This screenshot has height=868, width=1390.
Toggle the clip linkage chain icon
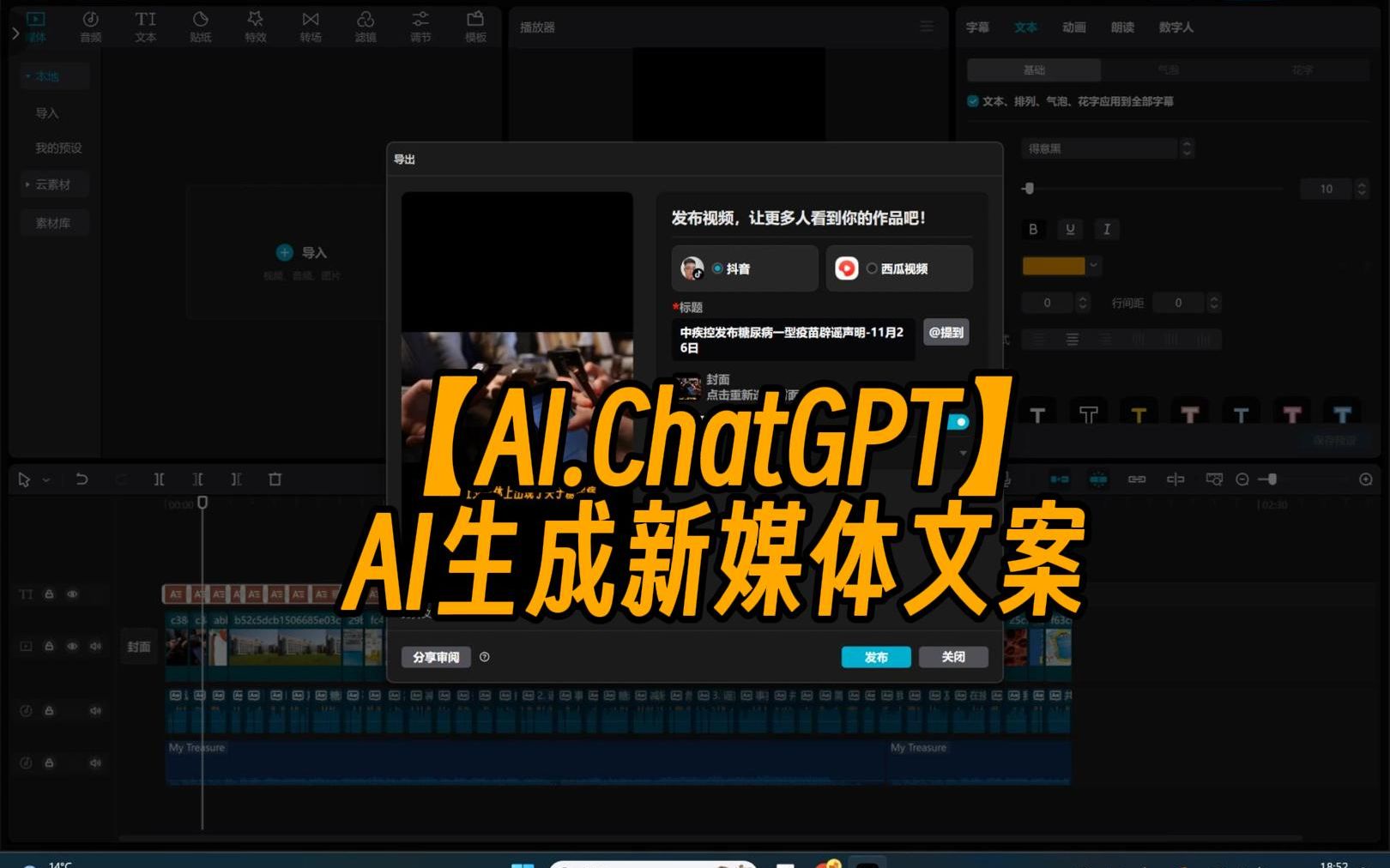click(x=1137, y=479)
